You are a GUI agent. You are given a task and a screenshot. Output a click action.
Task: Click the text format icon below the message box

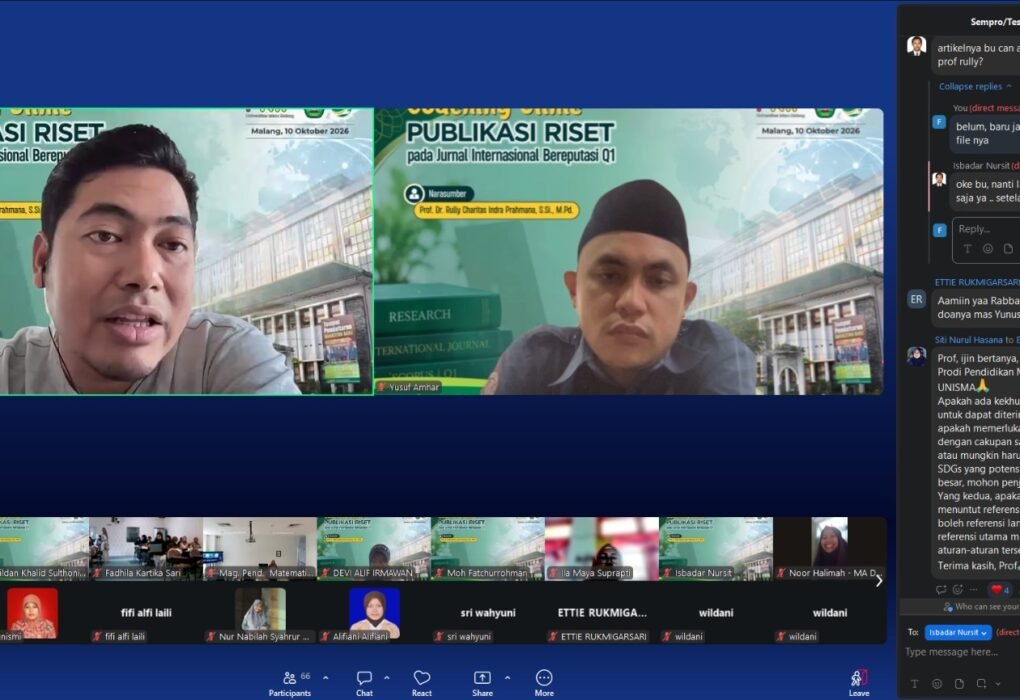[915, 684]
